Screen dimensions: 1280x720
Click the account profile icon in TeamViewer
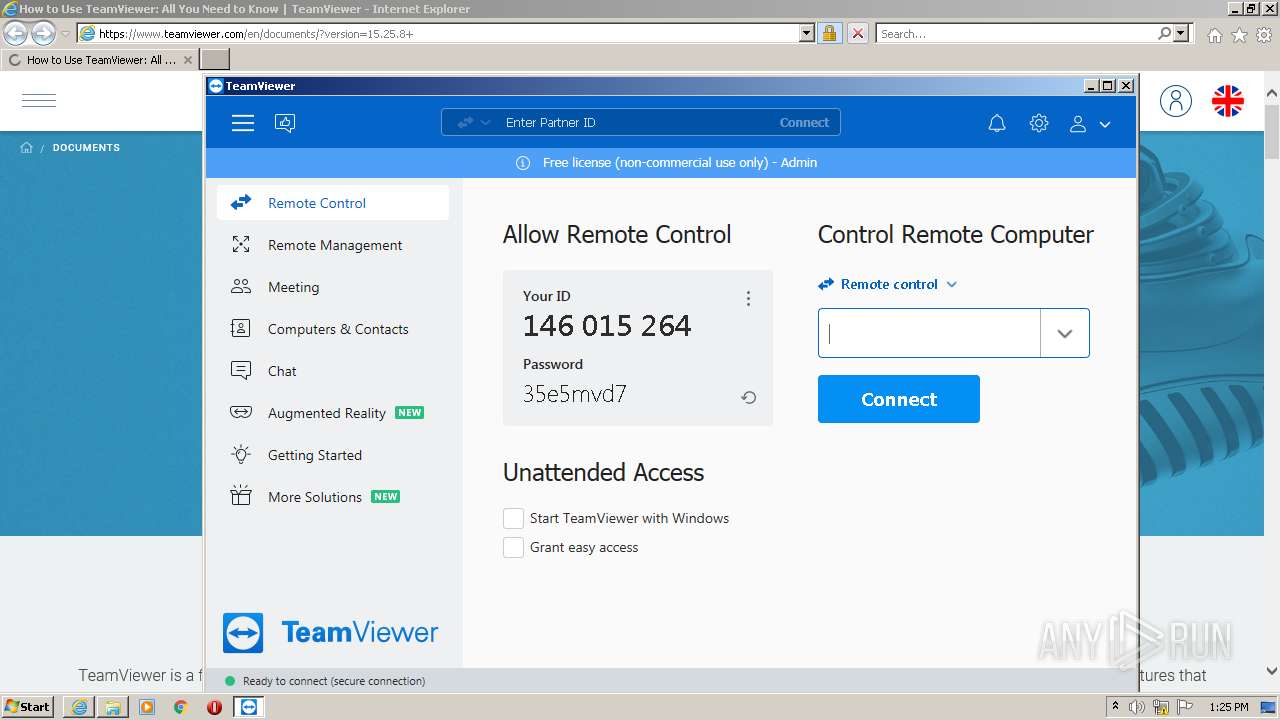click(1078, 124)
